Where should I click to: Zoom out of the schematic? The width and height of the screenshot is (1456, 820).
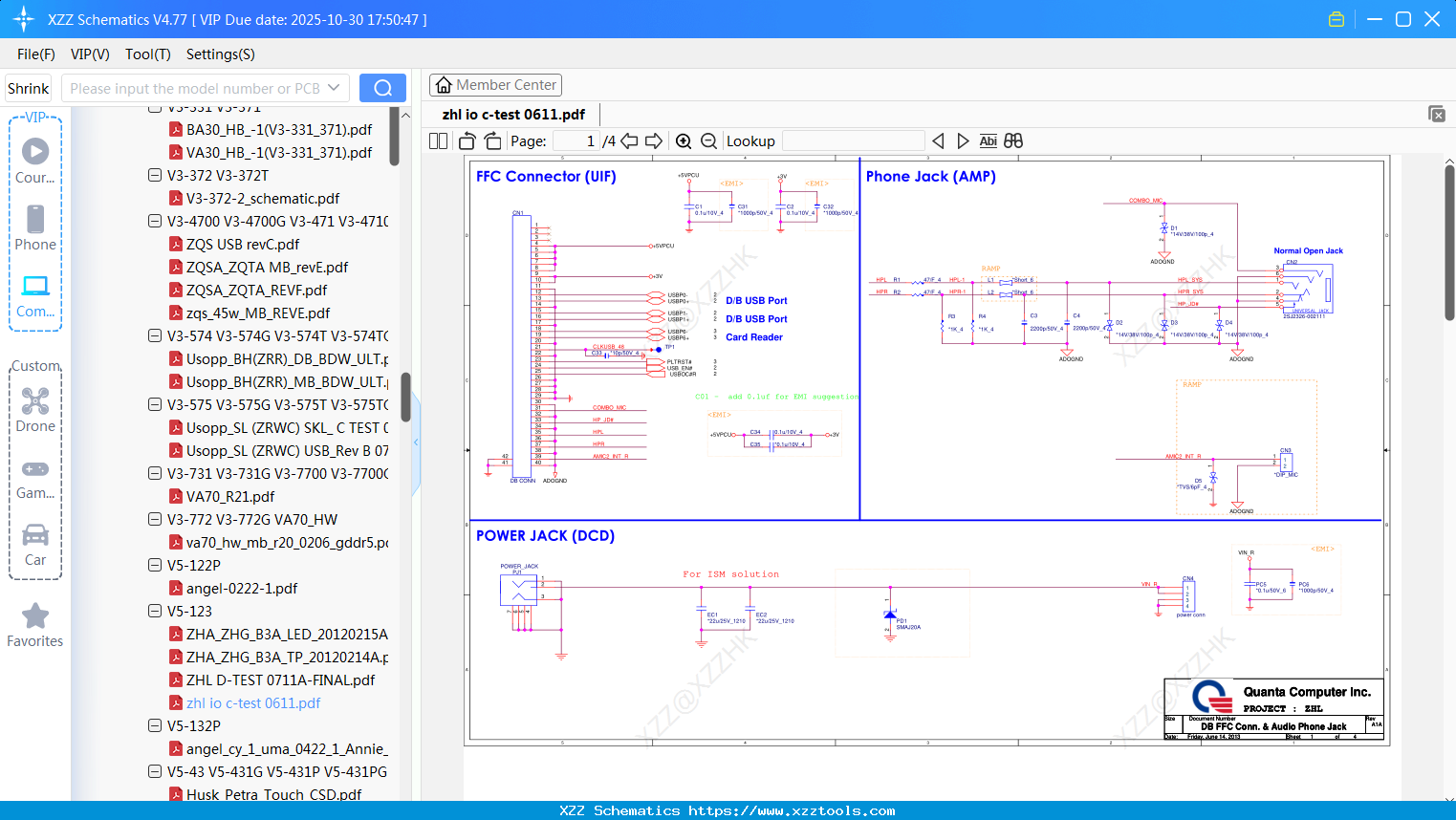(708, 141)
